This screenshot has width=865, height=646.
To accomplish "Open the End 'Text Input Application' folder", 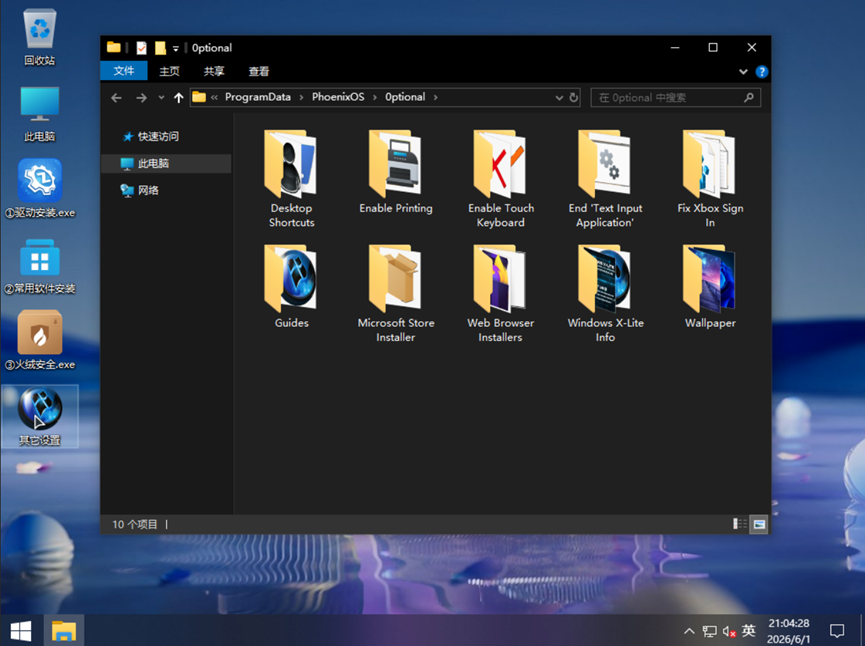I will (605, 178).
